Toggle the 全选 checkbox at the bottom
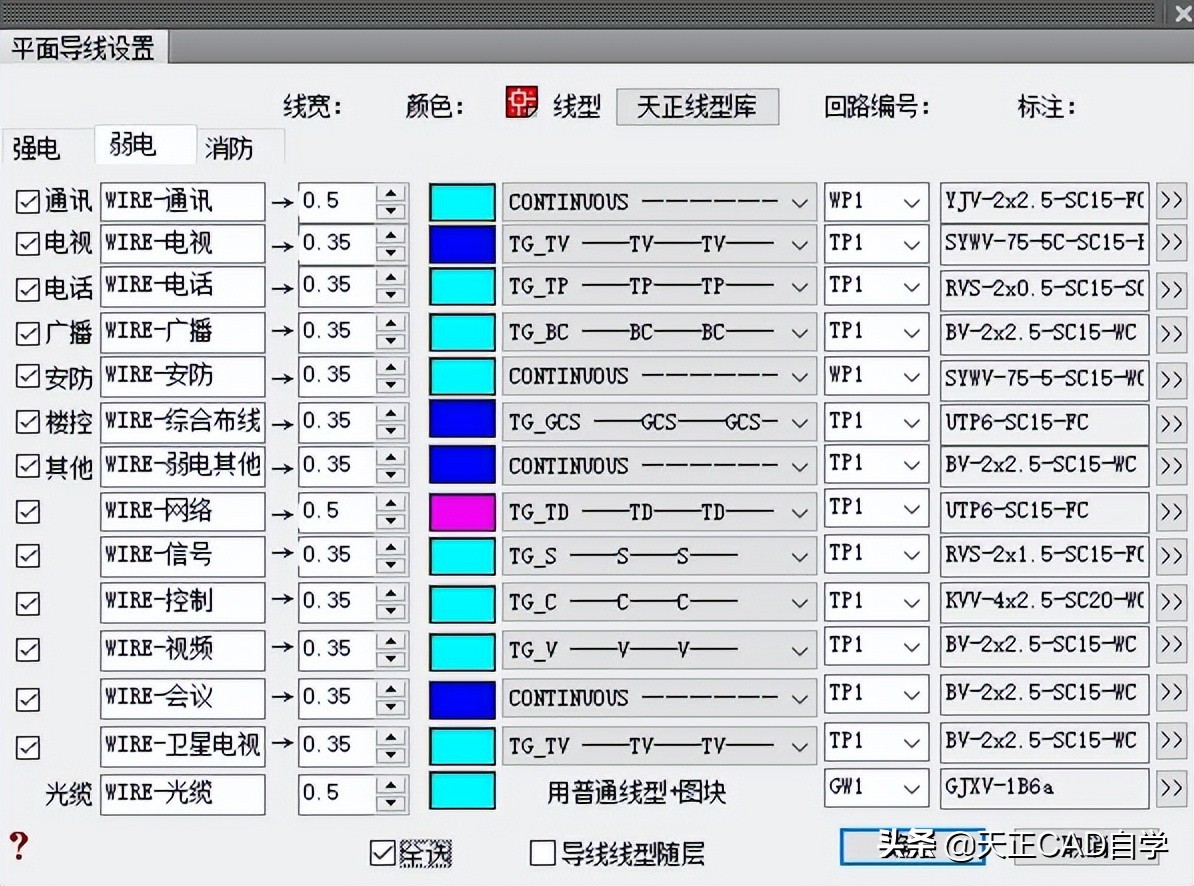 point(383,853)
